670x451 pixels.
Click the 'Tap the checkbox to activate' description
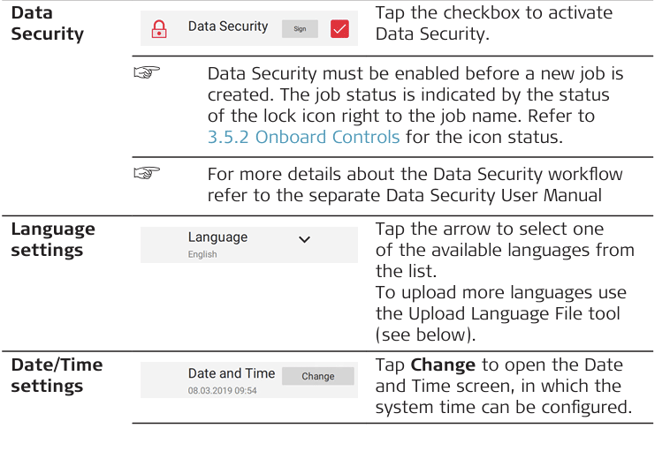(507, 13)
